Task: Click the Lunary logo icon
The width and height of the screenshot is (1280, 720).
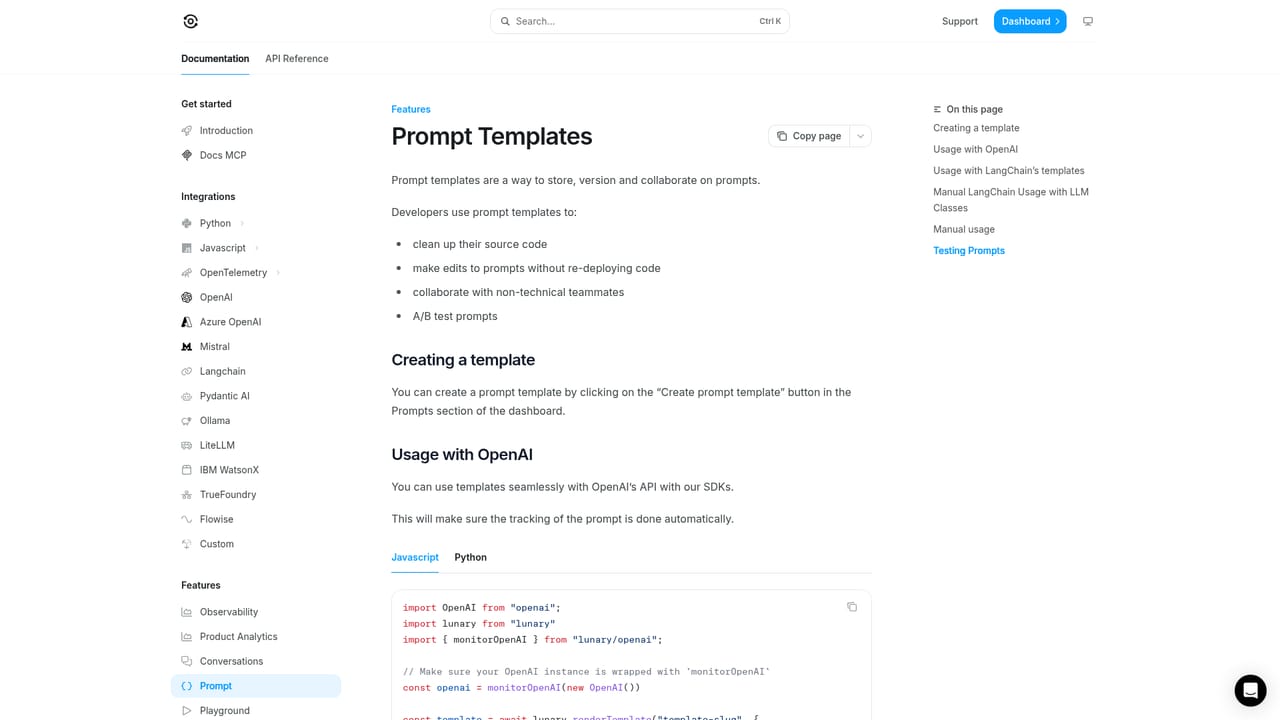Action: coord(191,21)
